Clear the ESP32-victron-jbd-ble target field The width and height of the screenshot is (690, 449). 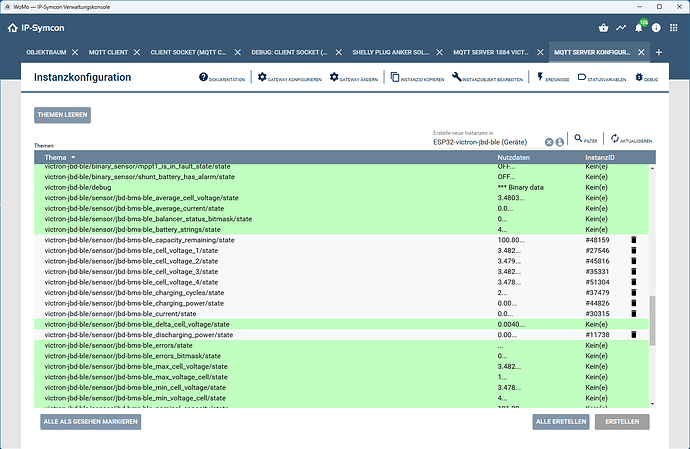(x=548, y=142)
